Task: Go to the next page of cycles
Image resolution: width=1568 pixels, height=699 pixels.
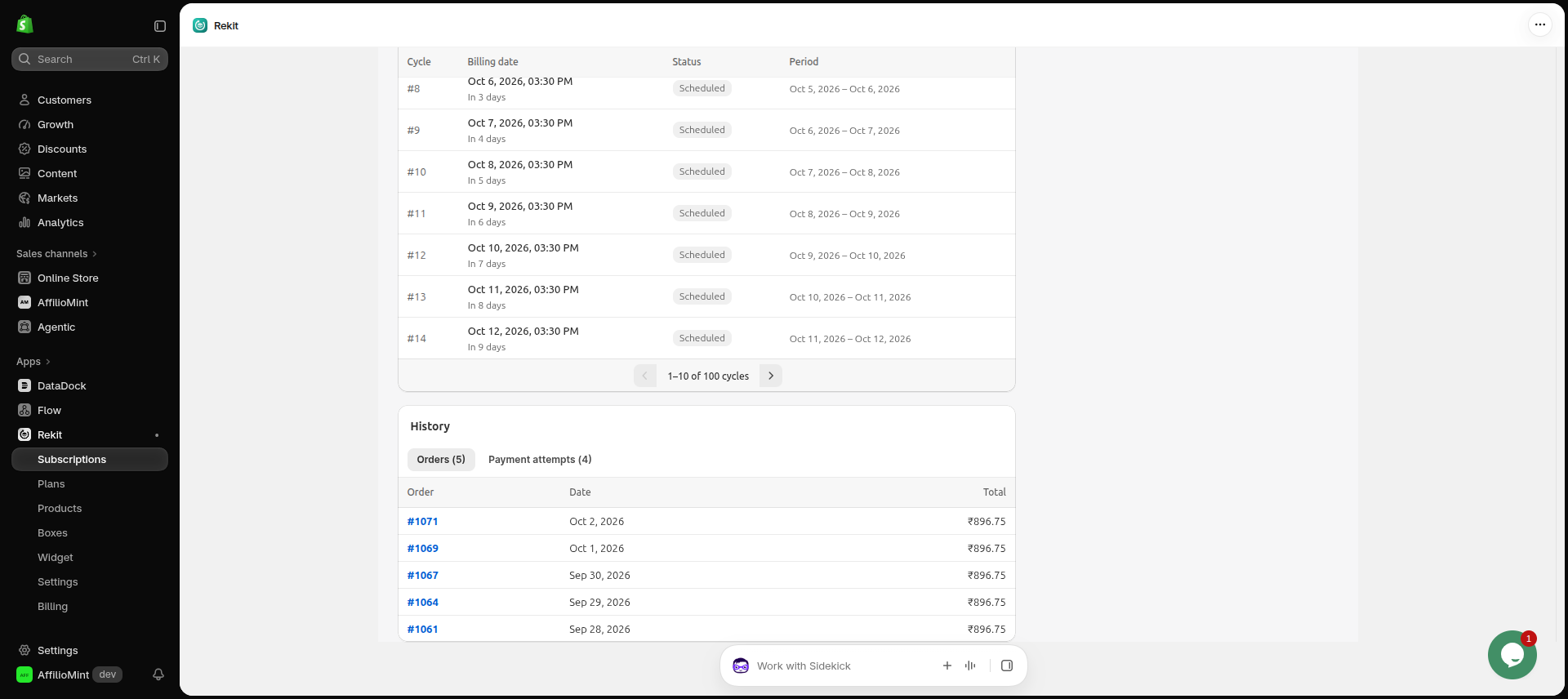Action: [771, 376]
